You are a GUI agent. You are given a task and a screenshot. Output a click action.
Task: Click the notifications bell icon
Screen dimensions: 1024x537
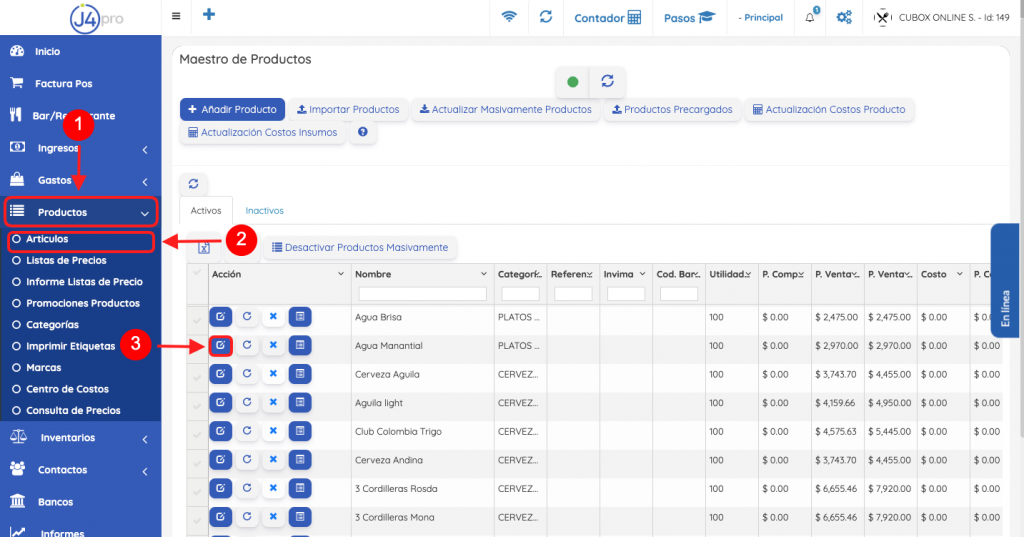point(810,17)
